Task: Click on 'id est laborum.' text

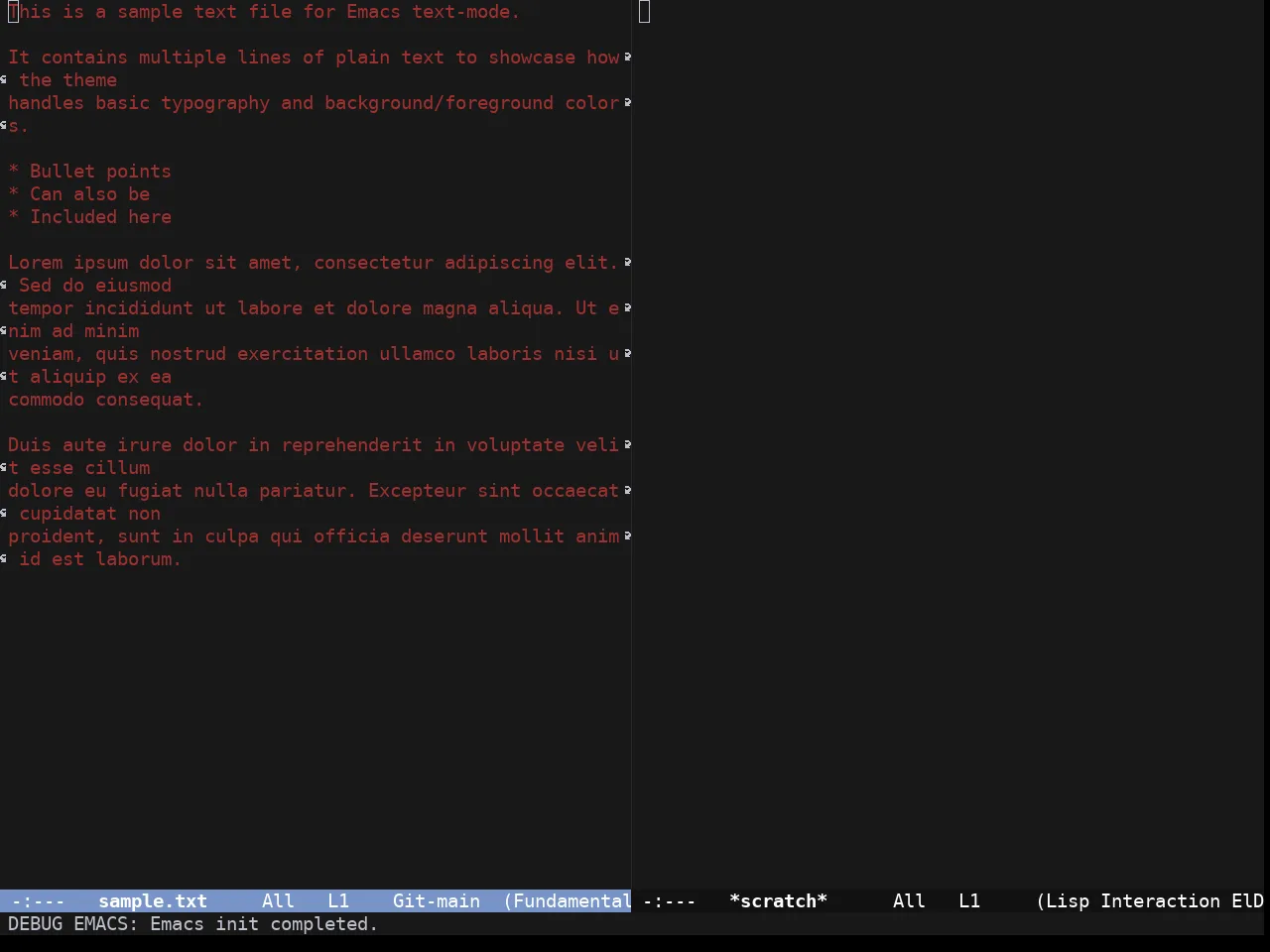Action: (x=100, y=559)
